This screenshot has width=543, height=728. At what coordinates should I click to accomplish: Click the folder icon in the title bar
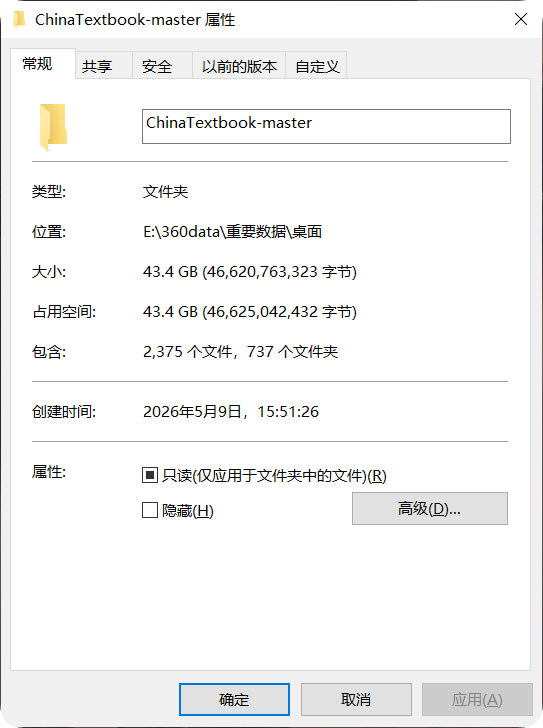coord(19,20)
